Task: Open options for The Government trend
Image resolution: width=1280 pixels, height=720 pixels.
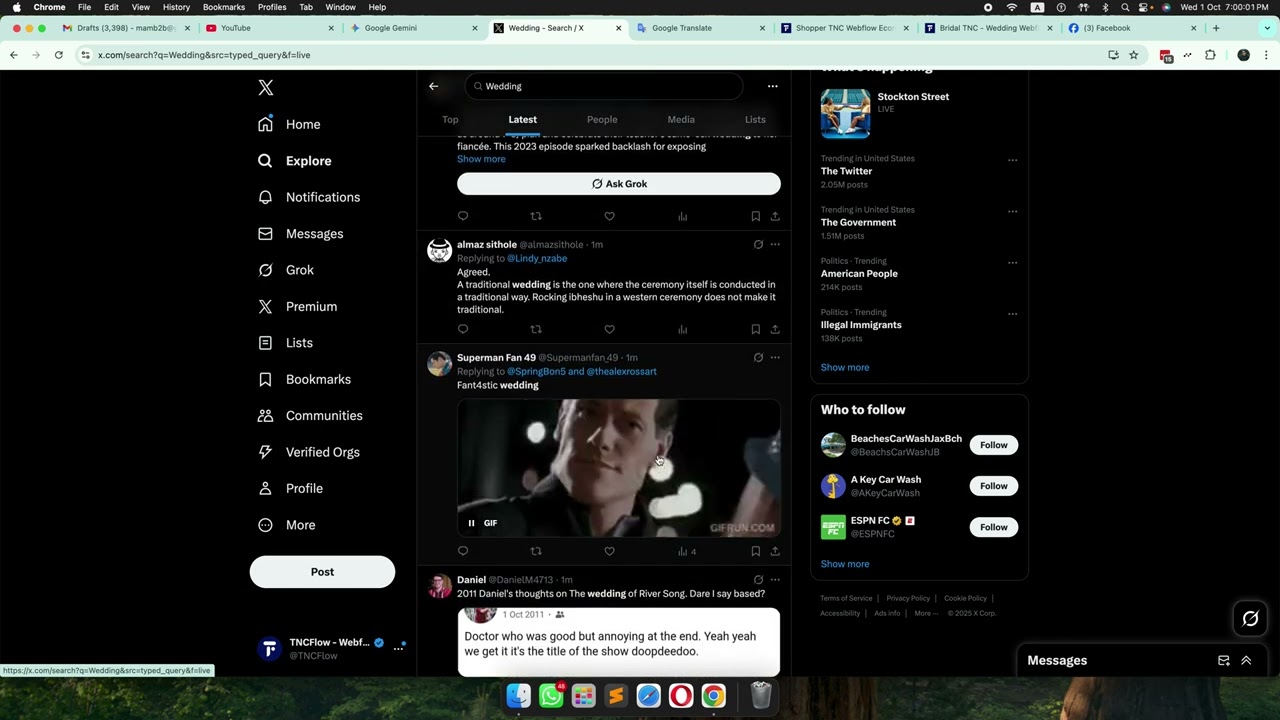Action: tap(1012, 211)
